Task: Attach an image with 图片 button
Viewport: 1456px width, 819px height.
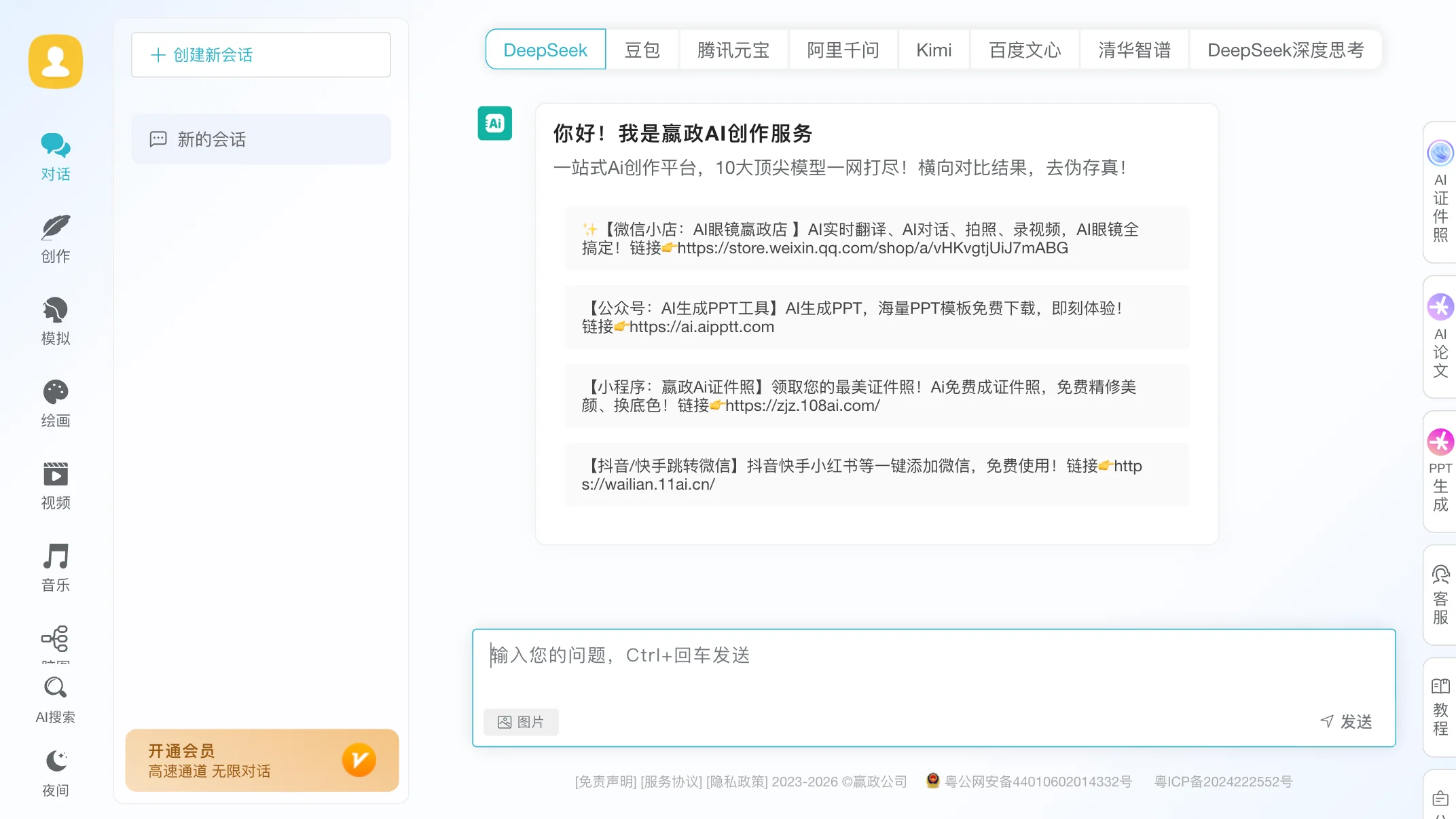Action: [x=521, y=721]
